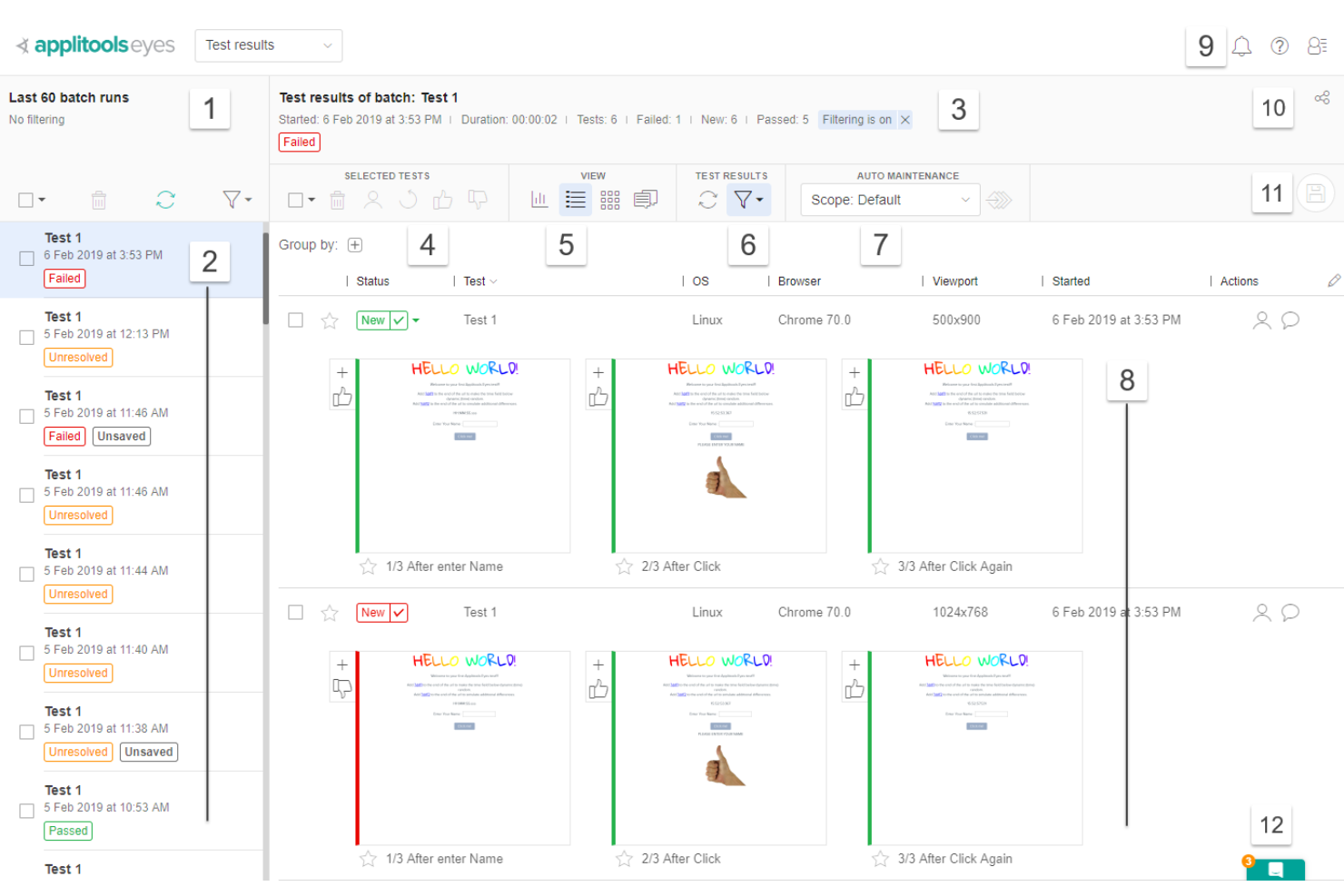Delete selected tests using trash icon
The width and height of the screenshot is (1344, 896).
[337, 200]
